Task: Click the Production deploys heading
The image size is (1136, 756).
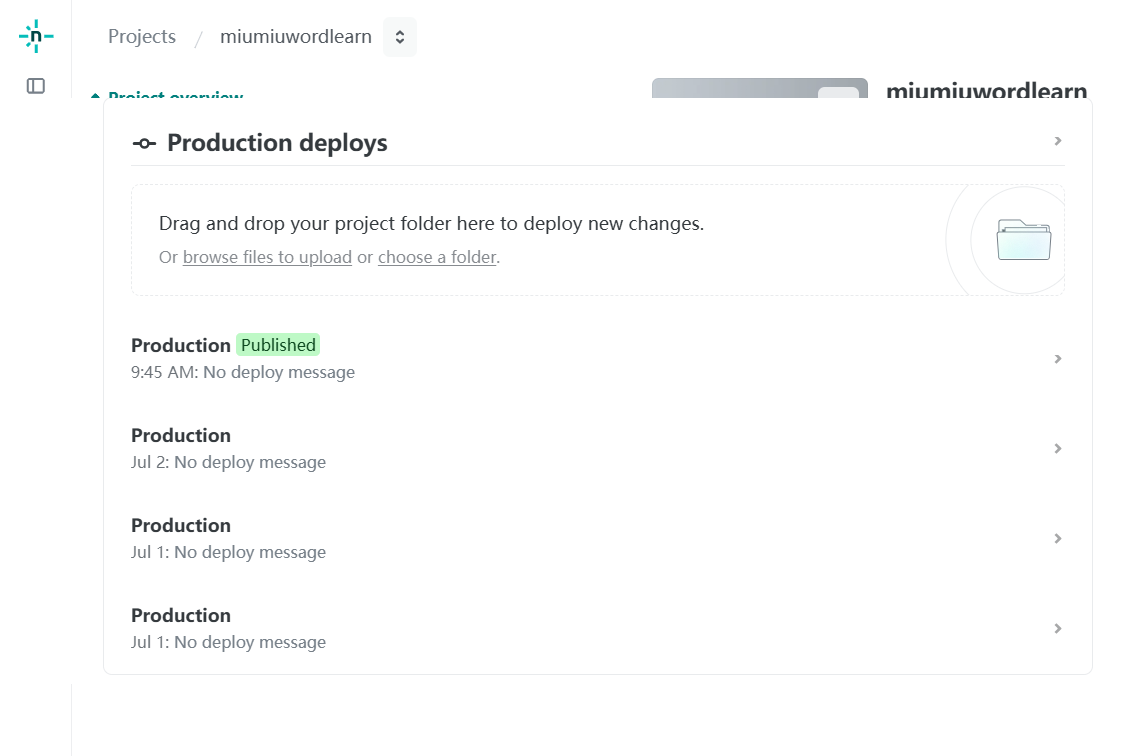Action: [277, 143]
